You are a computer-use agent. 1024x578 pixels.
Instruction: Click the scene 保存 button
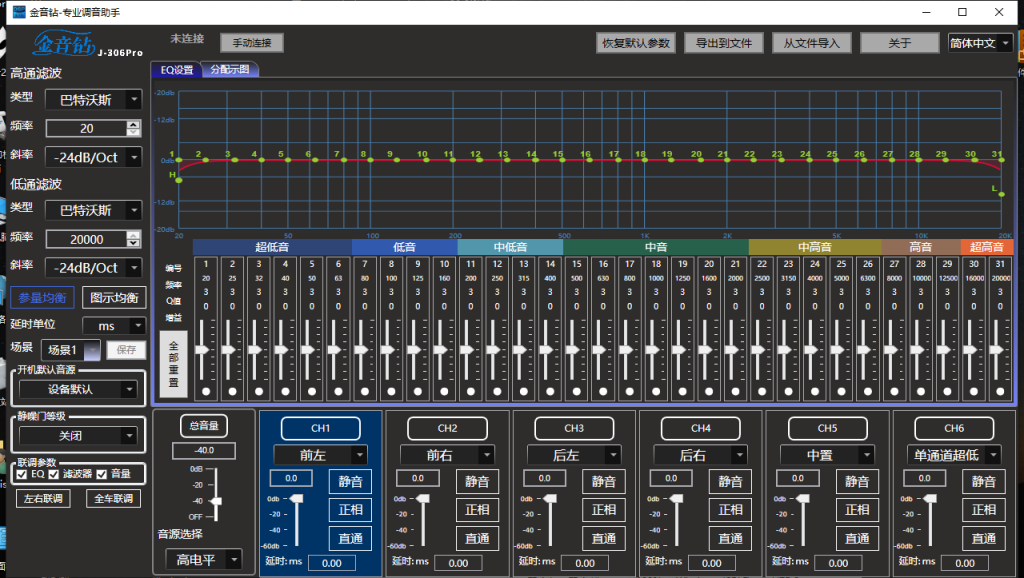click(126, 350)
